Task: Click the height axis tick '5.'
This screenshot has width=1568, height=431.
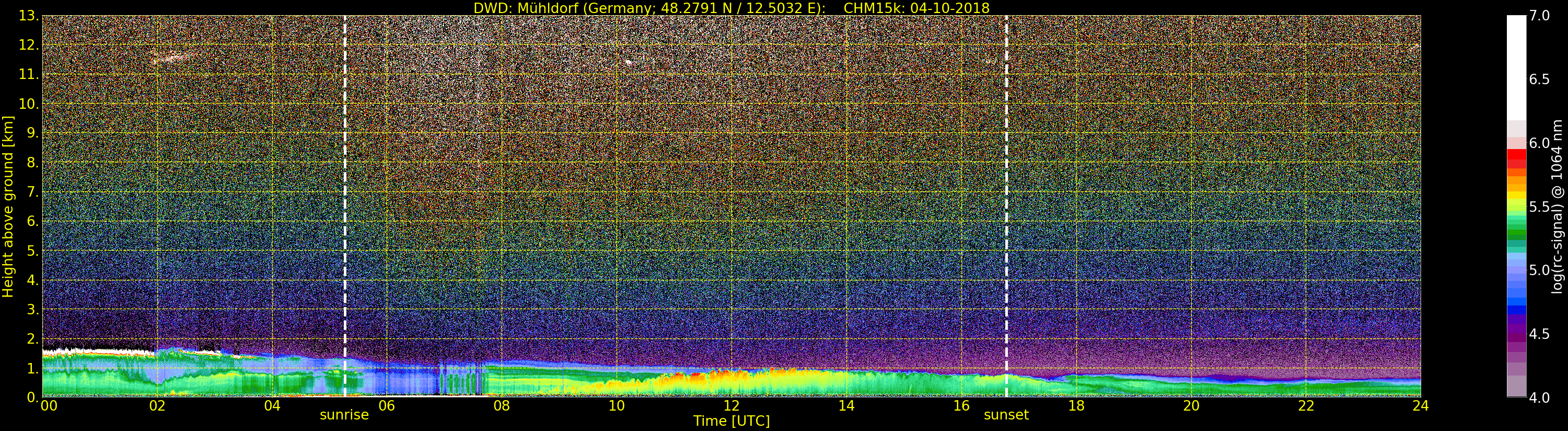Action: coord(32,251)
